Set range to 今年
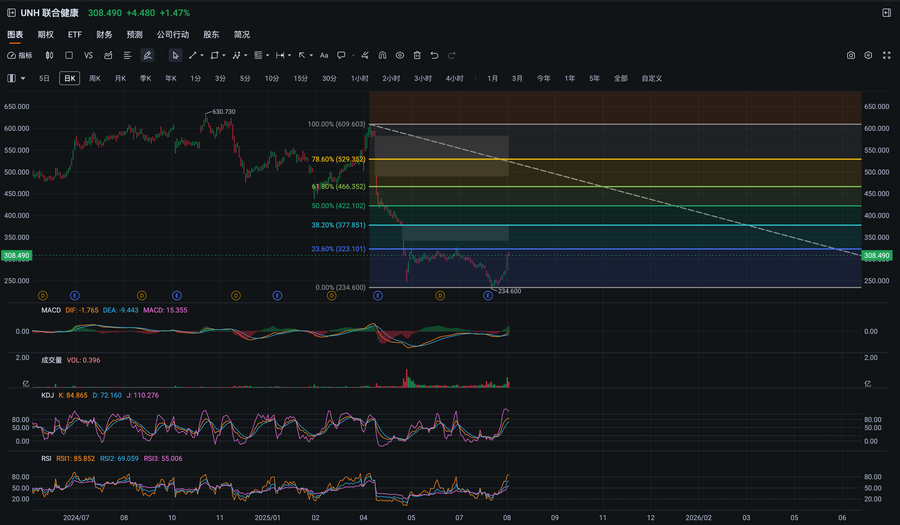Viewport: 900px width, 525px height. (543, 78)
